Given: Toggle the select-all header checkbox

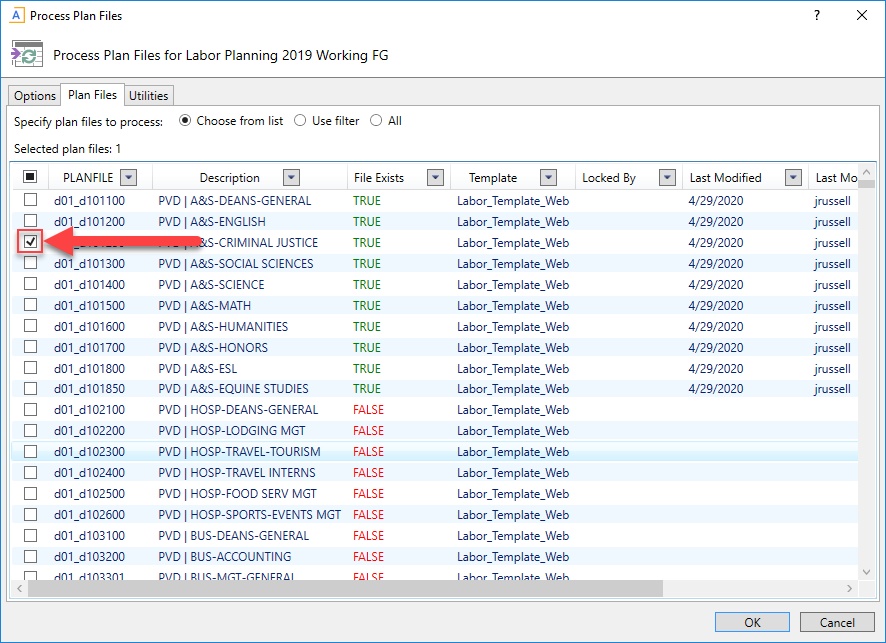Looking at the screenshot, I should click(x=31, y=178).
